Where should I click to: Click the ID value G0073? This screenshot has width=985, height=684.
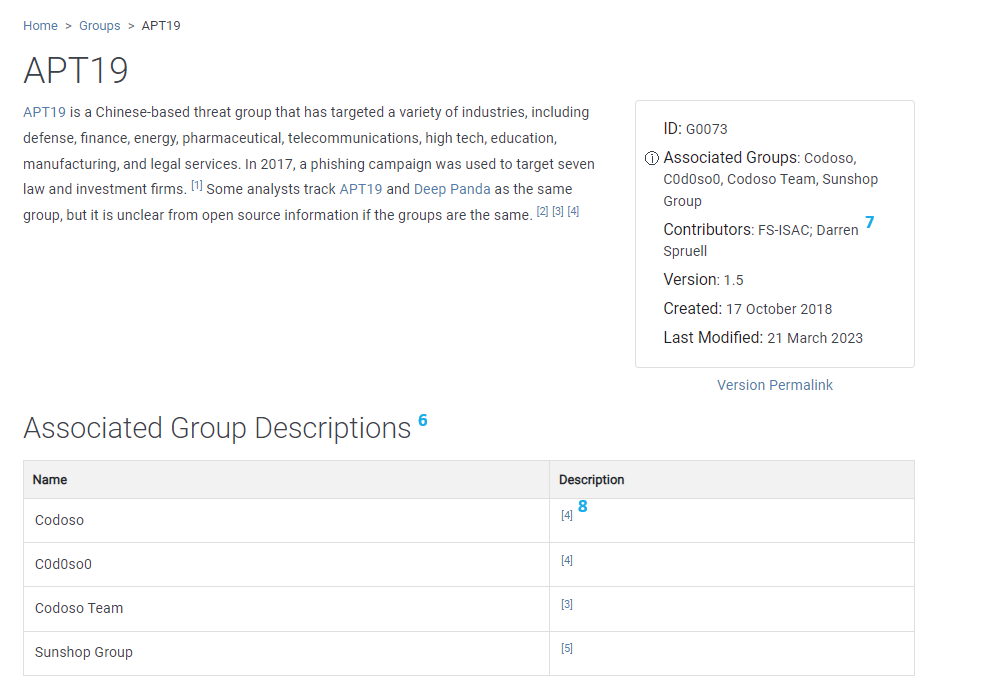[706, 129]
